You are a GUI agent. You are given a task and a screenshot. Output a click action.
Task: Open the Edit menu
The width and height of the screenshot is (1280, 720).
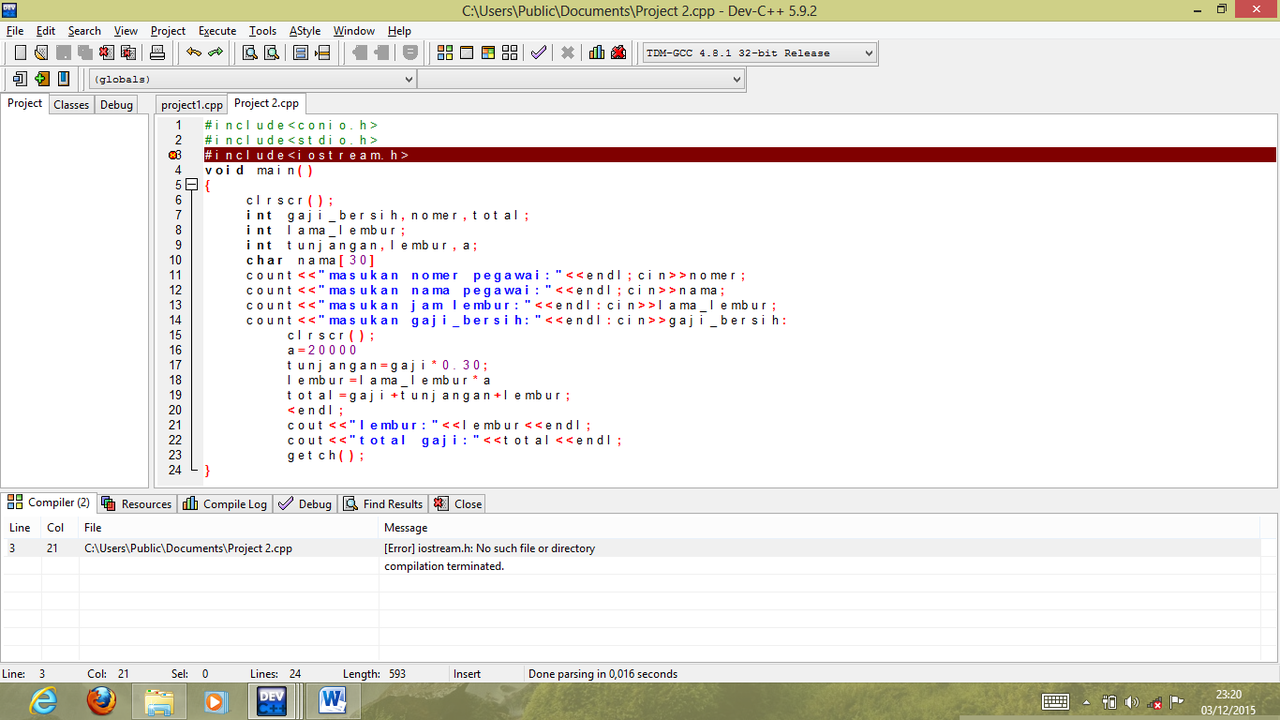point(46,31)
